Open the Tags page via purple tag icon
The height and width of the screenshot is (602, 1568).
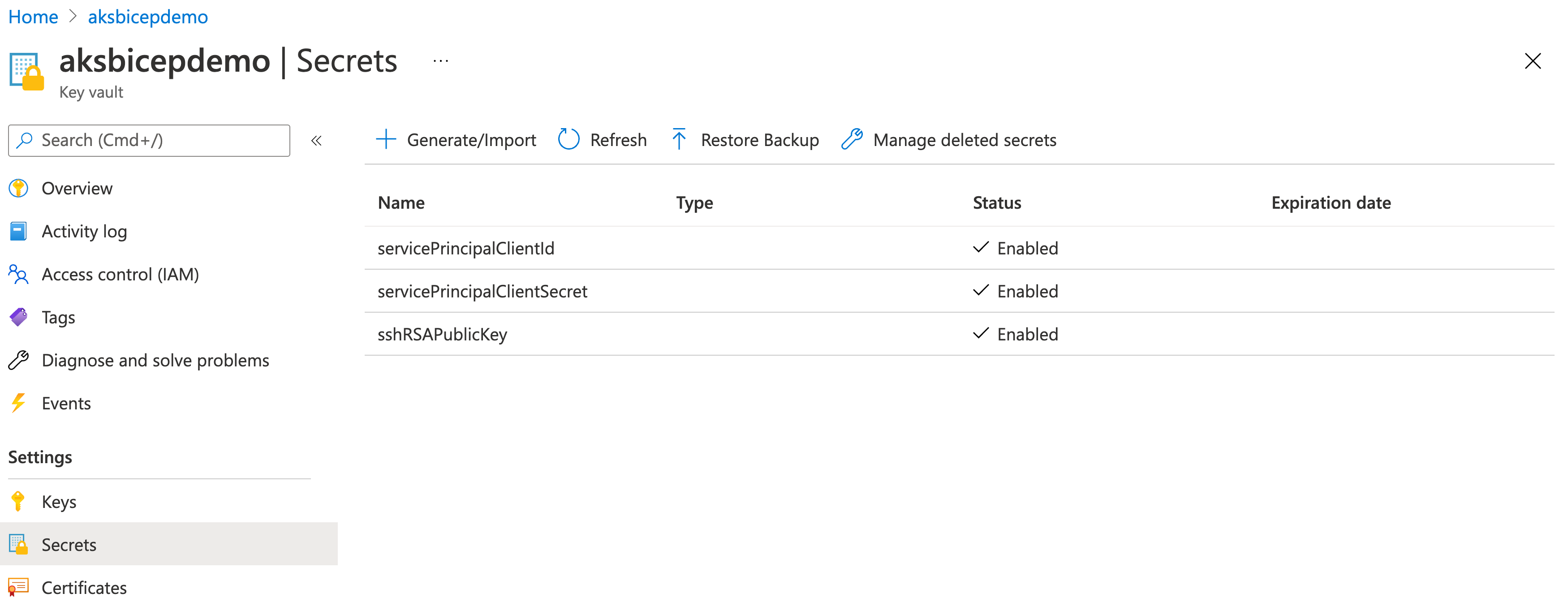18,318
